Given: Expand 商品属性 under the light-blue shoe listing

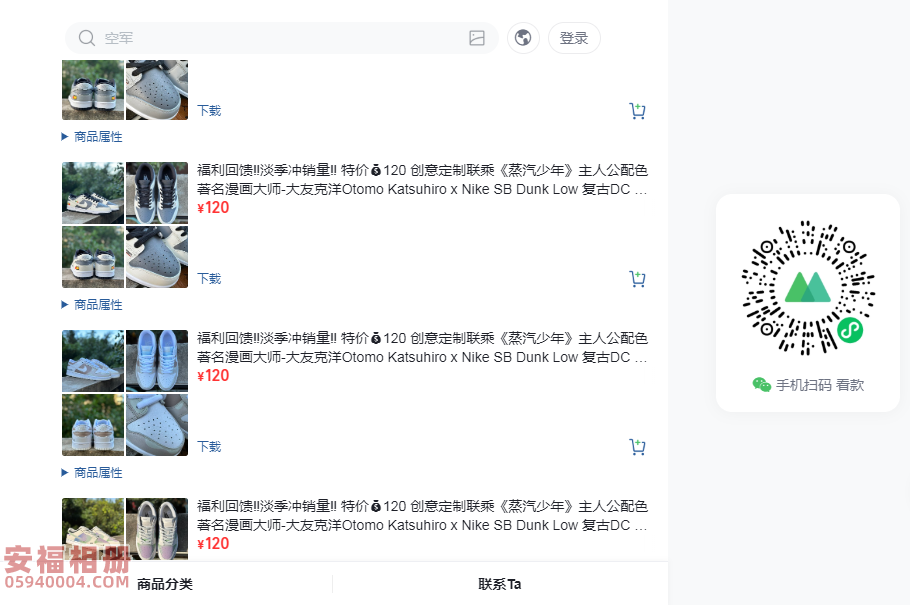Looking at the screenshot, I should (92, 473).
